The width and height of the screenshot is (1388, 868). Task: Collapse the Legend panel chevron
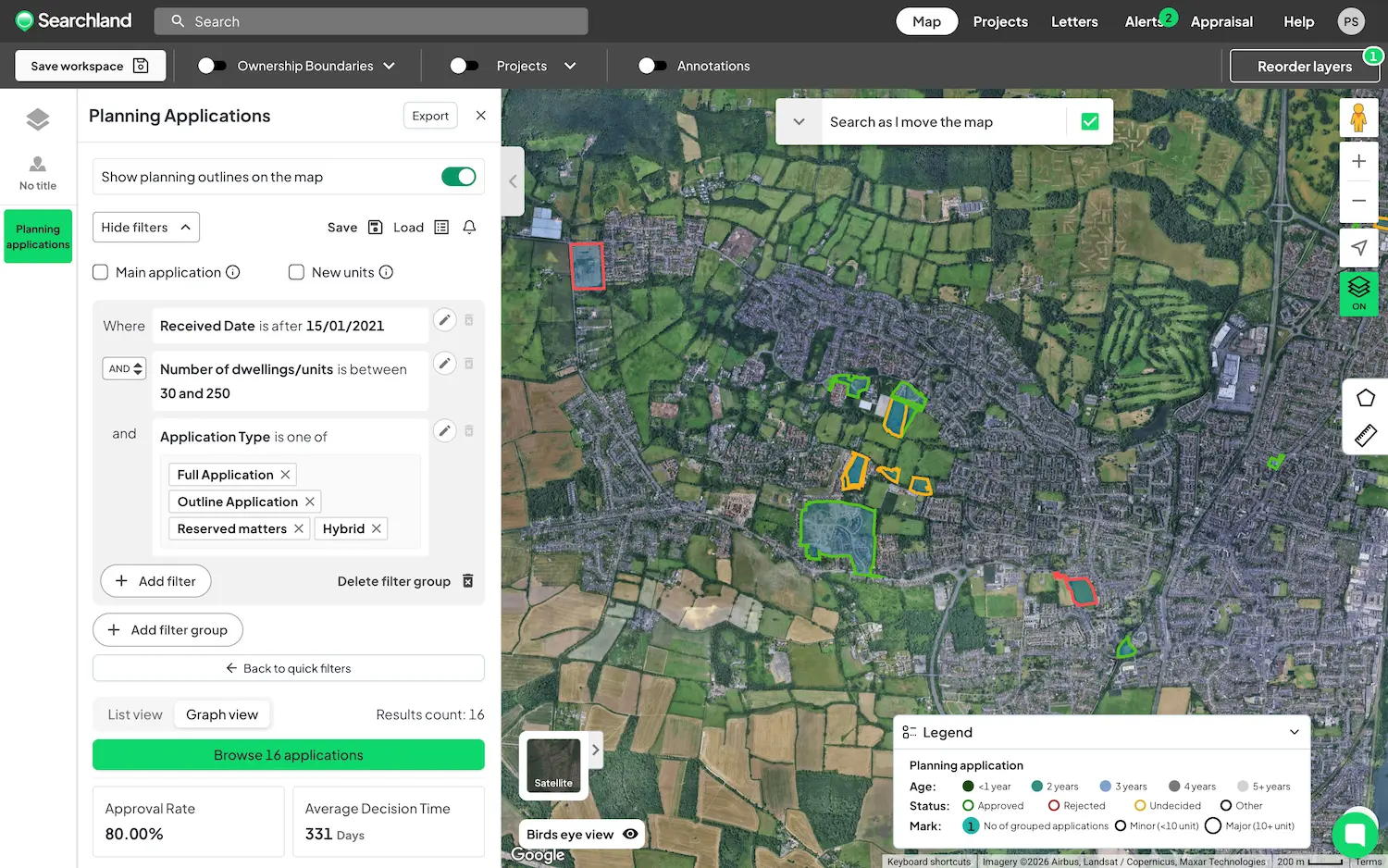[1294, 732]
